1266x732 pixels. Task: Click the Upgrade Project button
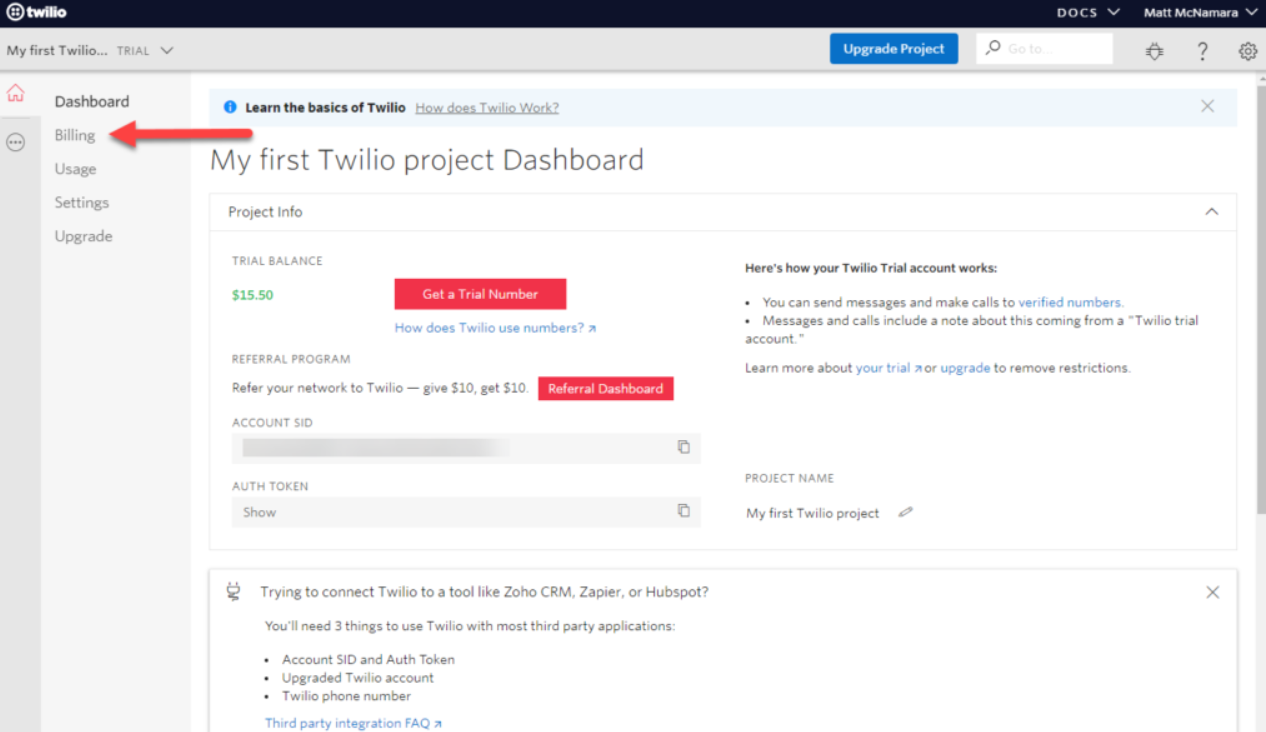tap(894, 49)
